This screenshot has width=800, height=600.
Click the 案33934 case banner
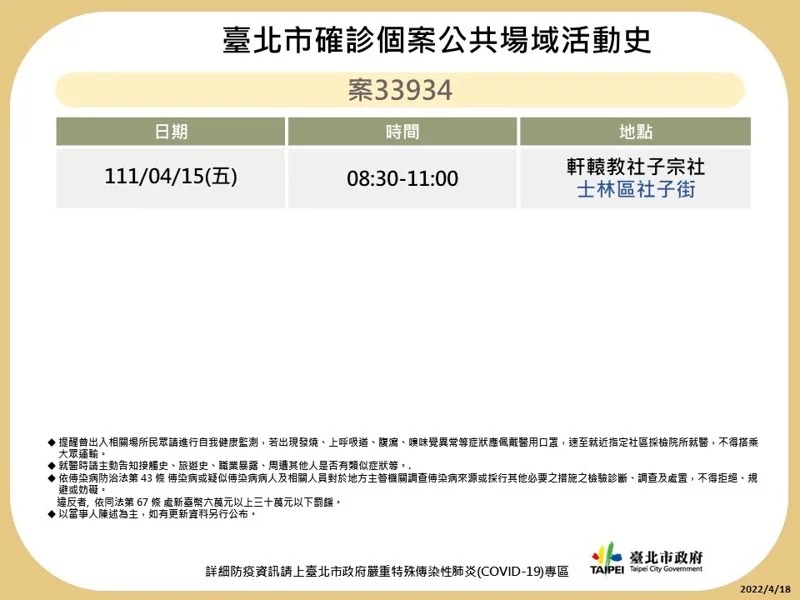pyautogui.click(x=400, y=90)
